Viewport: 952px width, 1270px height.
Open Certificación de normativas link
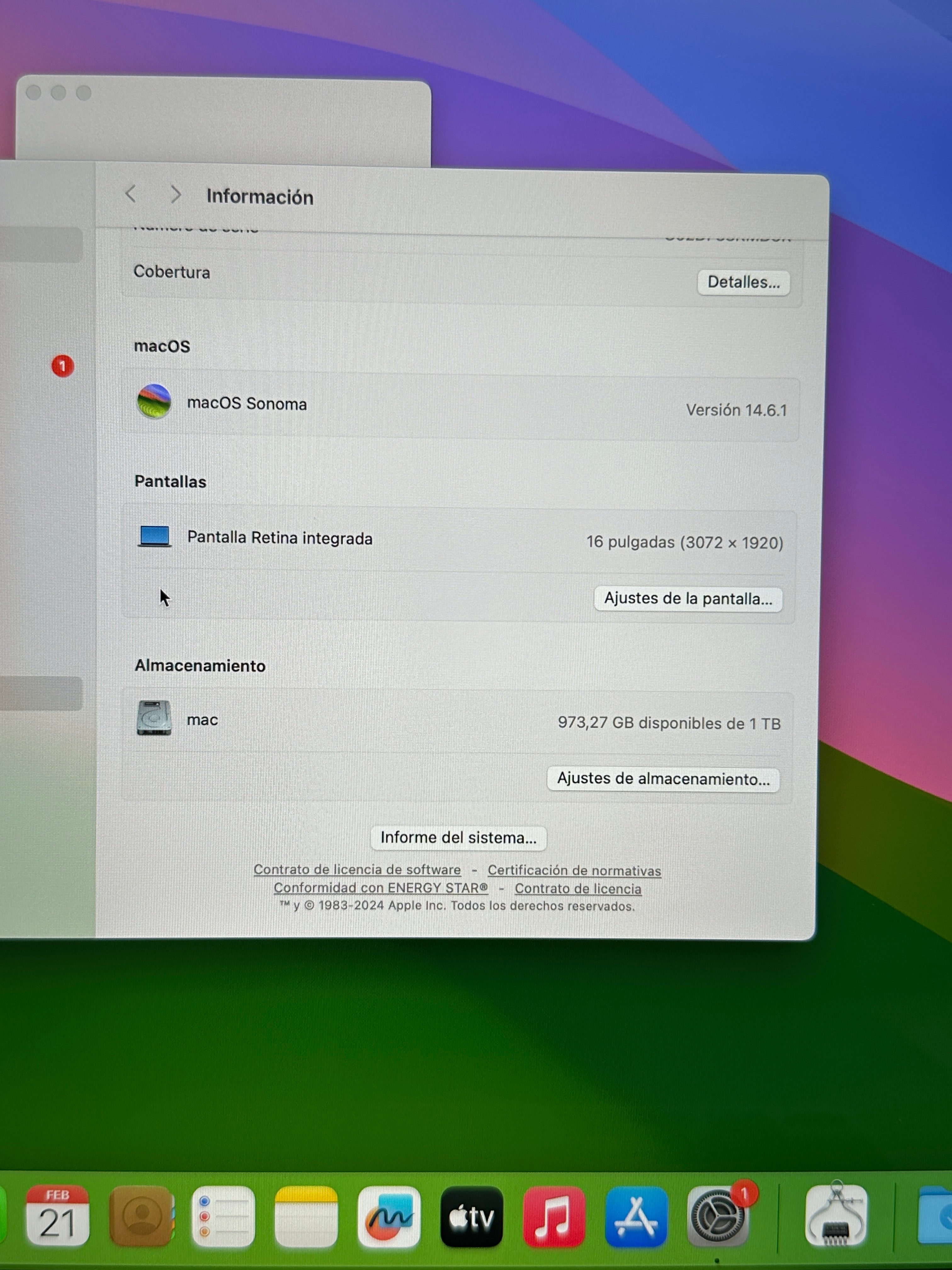tap(575, 870)
